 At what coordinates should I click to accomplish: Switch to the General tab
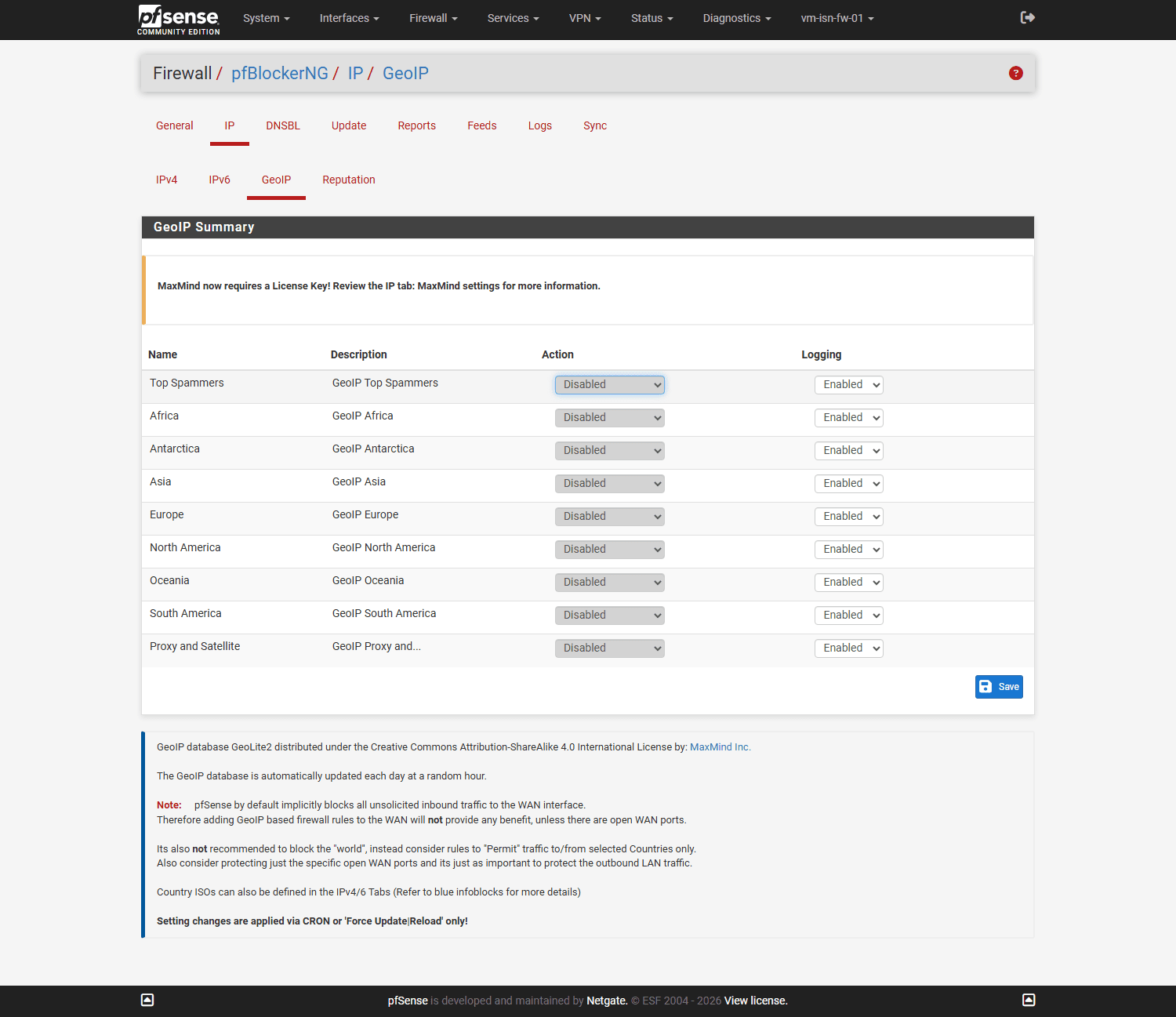(174, 125)
